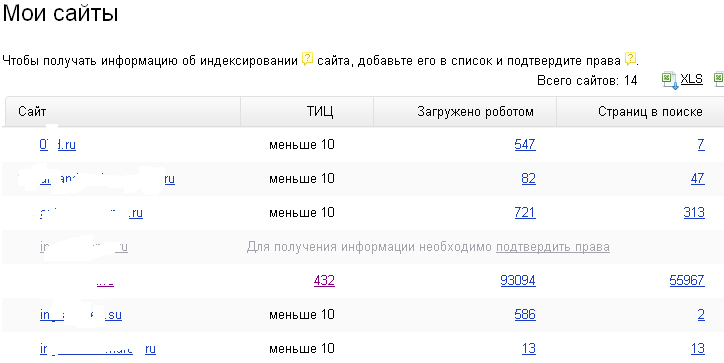The height and width of the screenshot is (363, 724).
Task: Open loaded pages count 13
Action: coord(529,349)
